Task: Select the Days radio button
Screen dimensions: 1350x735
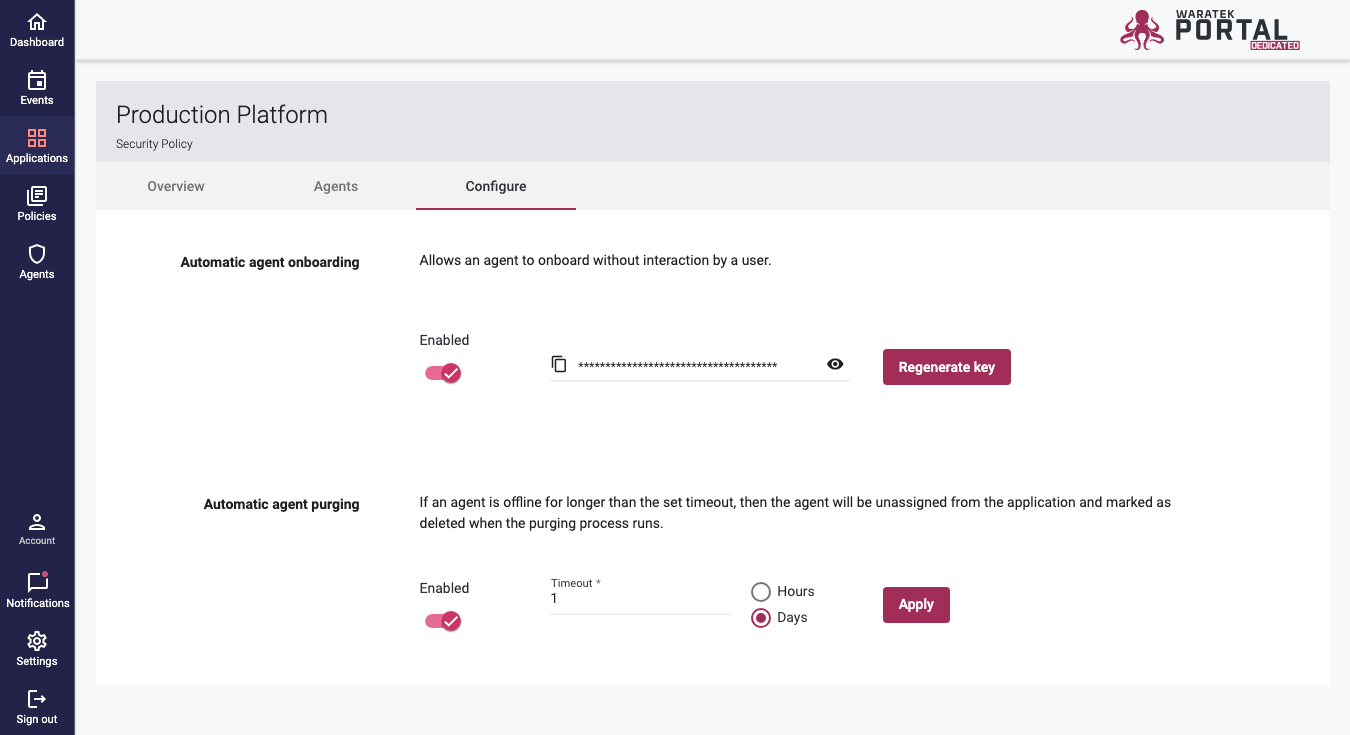Action: pos(761,618)
